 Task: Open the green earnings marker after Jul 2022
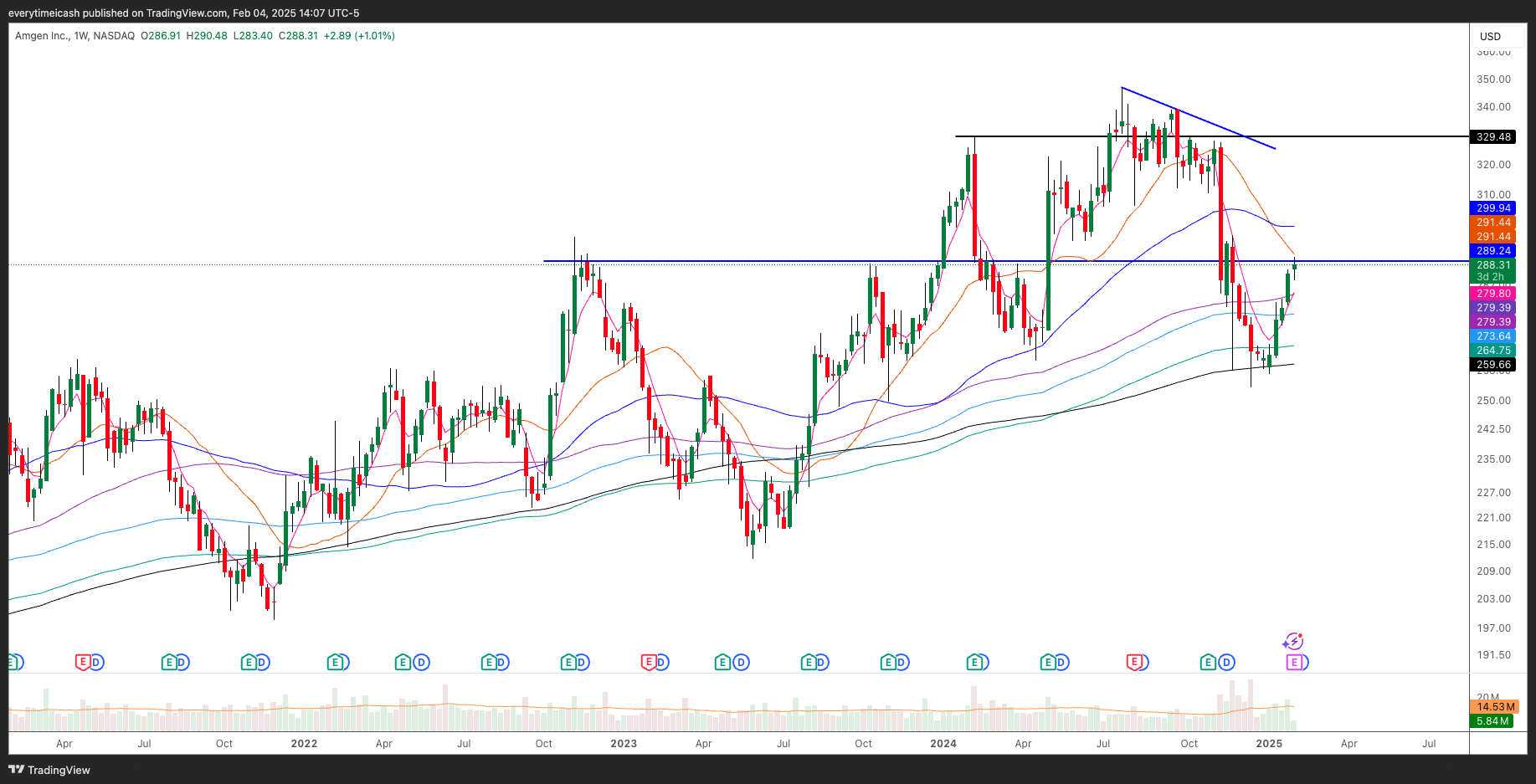coord(488,662)
